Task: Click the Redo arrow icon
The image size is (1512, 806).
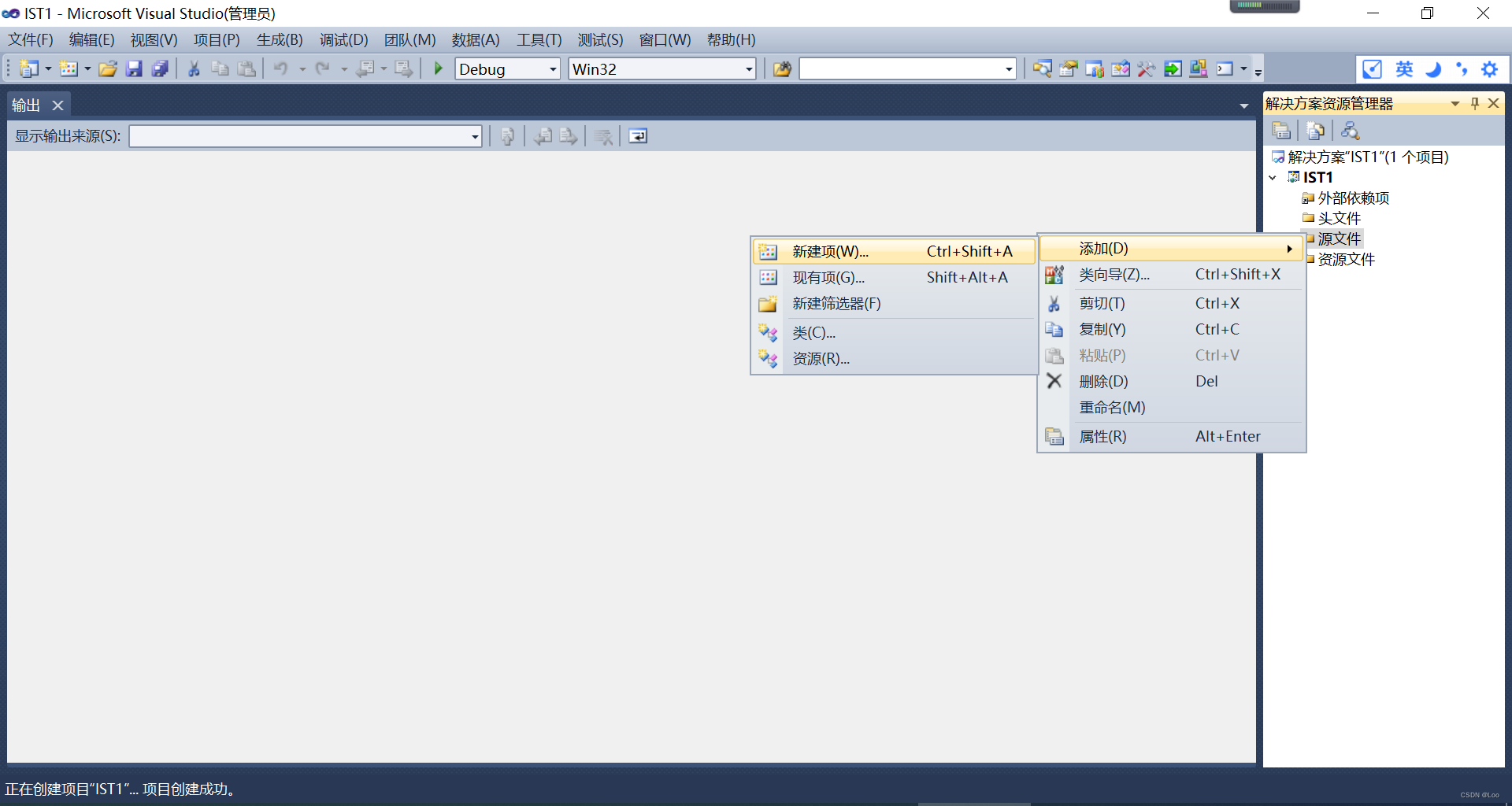Action: (322, 69)
